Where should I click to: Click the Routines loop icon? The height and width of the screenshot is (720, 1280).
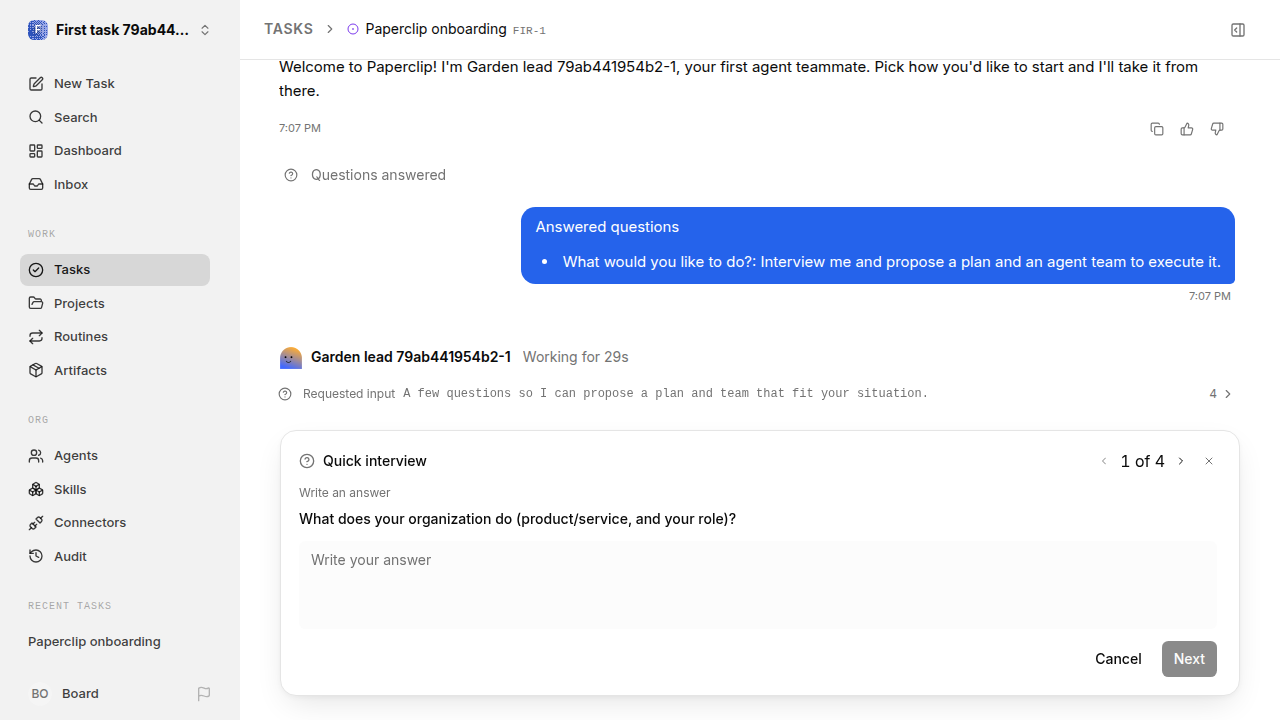36,337
